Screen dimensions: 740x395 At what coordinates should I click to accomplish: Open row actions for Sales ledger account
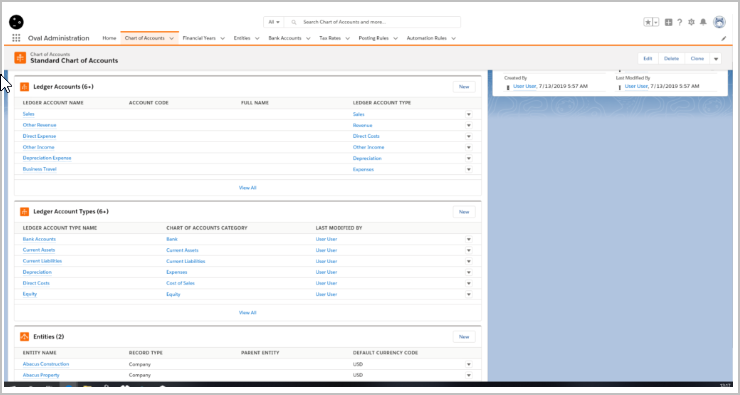469,114
